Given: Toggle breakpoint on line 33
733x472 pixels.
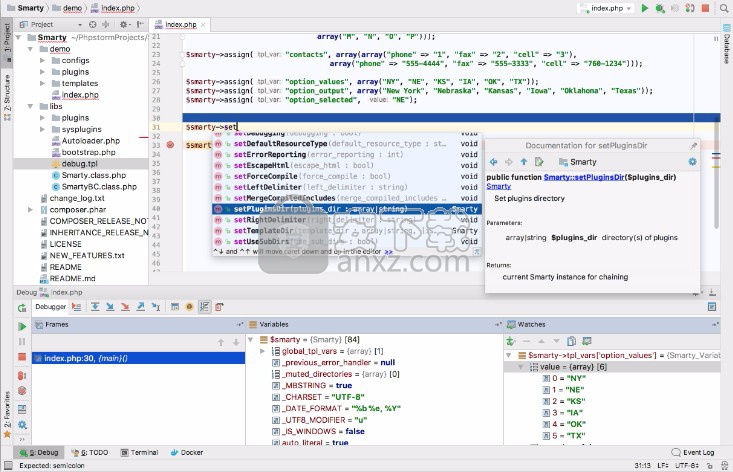Looking at the screenshot, I should pyautogui.click(x=171, y=145).
